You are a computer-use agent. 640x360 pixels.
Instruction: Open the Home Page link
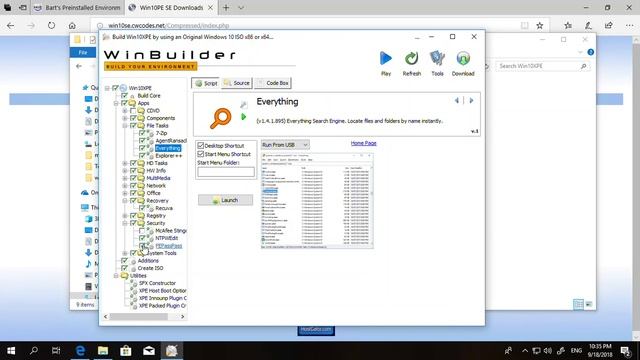(363, 143)
